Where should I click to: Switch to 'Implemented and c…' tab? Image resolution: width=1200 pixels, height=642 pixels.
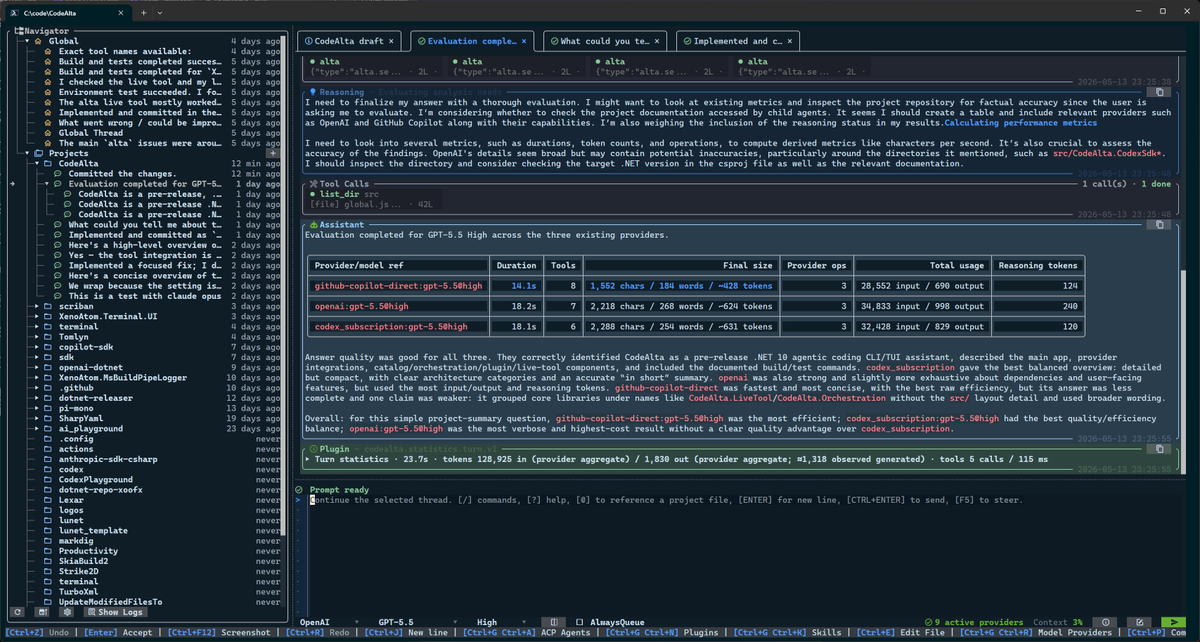739,41
